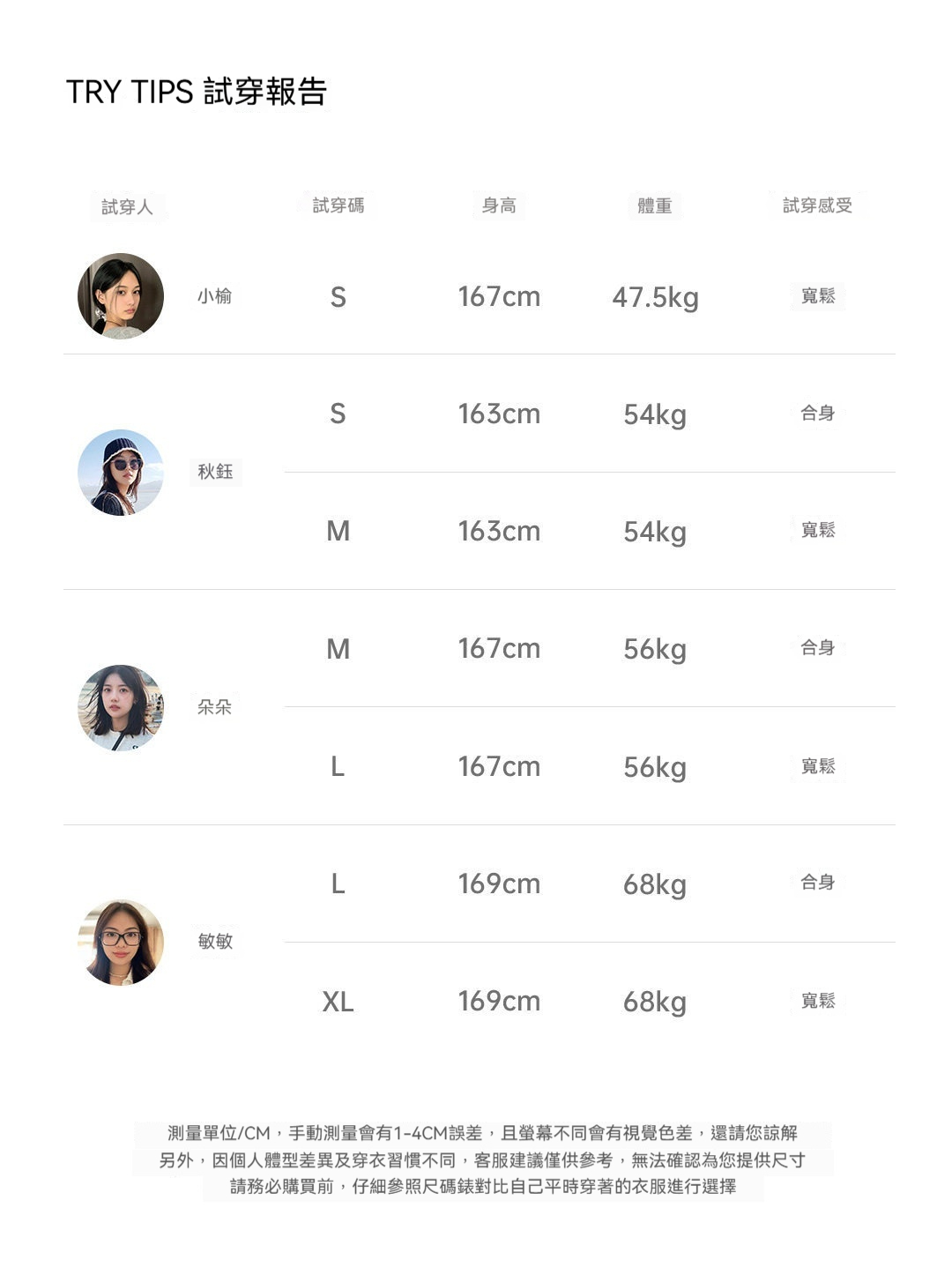The width and height of the screenshot is (952, 1275).
Task: Click the name label 小榆
Action: [214, 296]
